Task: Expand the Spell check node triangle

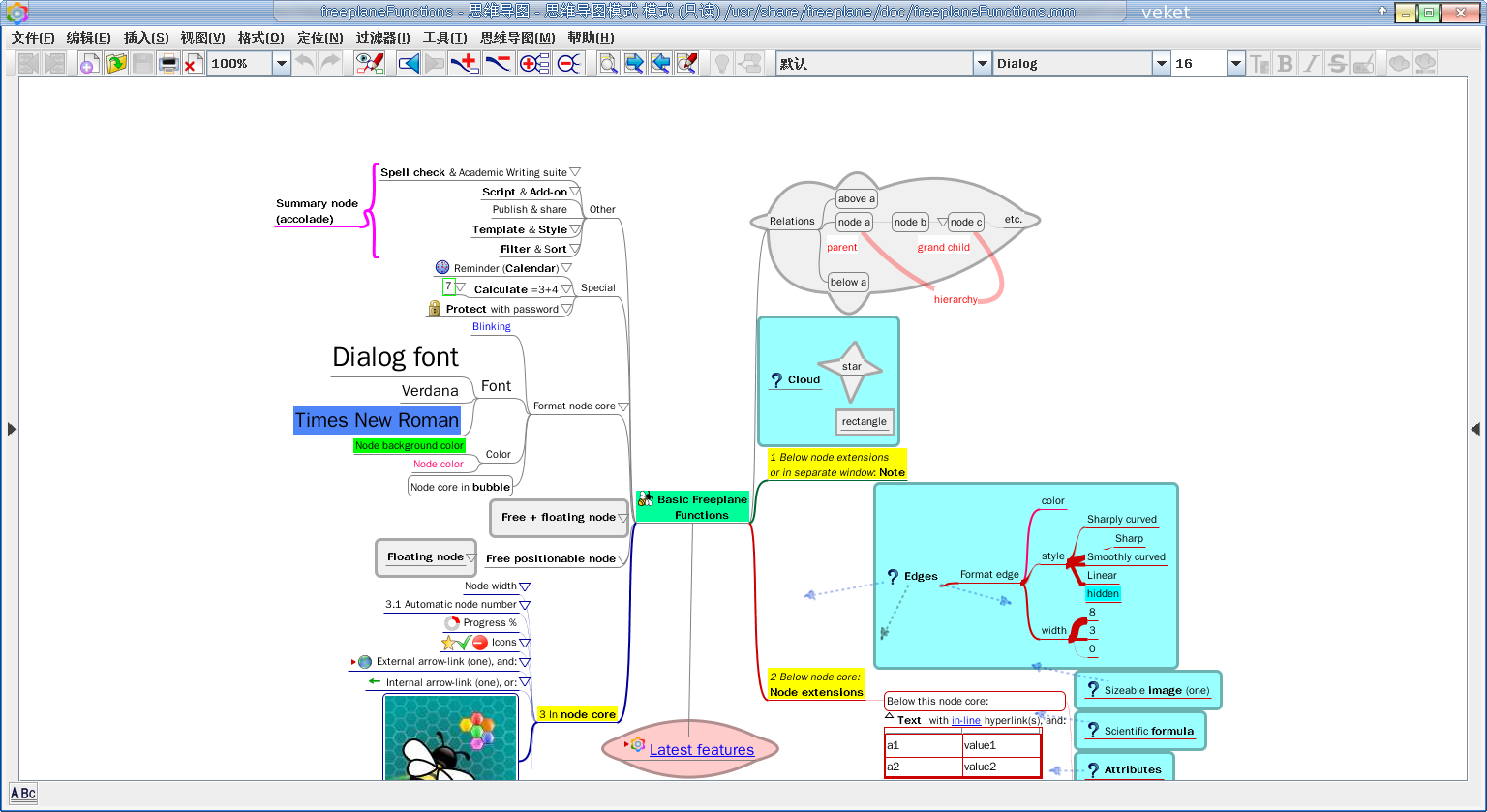Action: (x=575, y=172)
